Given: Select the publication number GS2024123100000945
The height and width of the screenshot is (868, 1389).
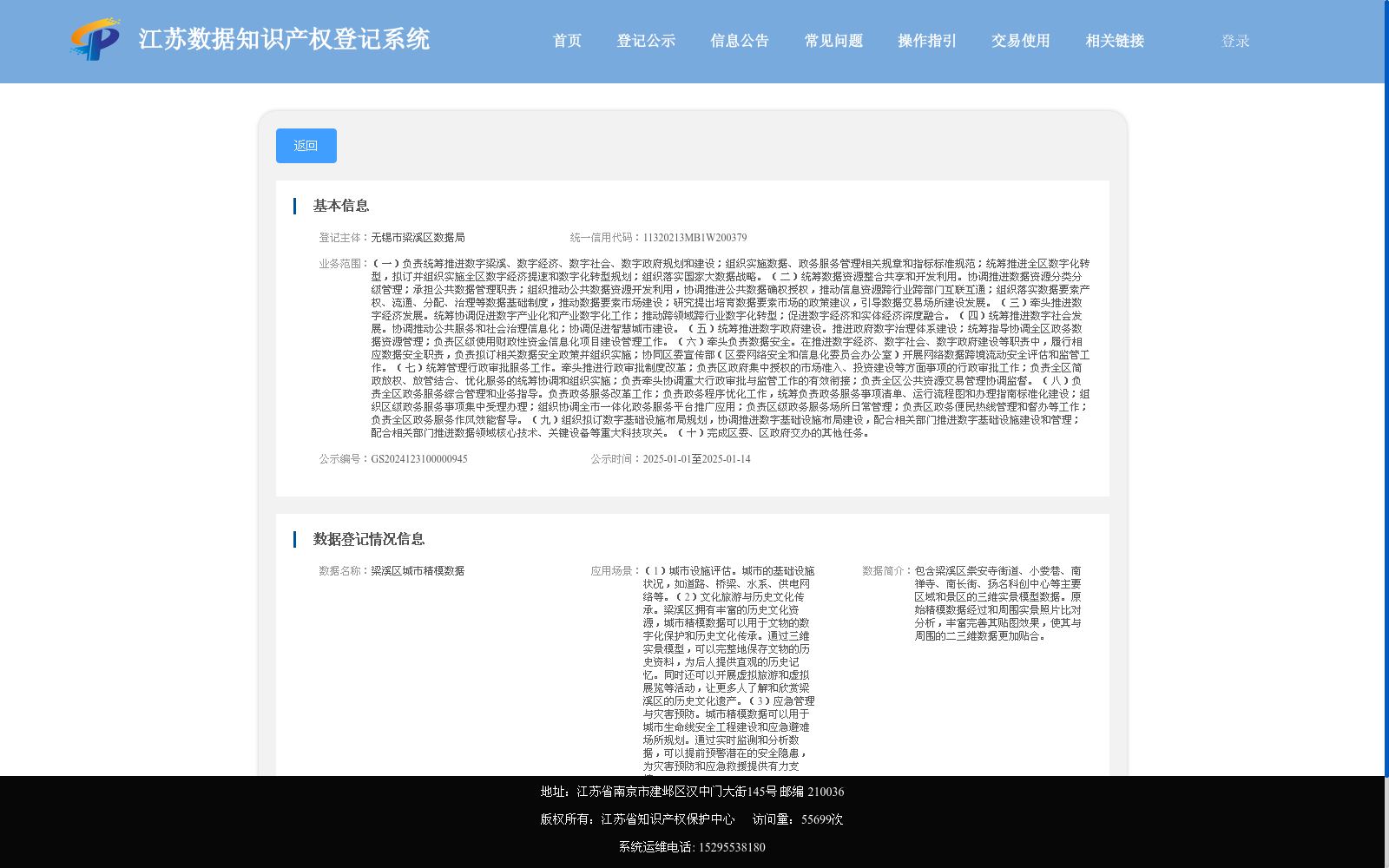Looking at the screenshot, I should [x=419, y=459].
